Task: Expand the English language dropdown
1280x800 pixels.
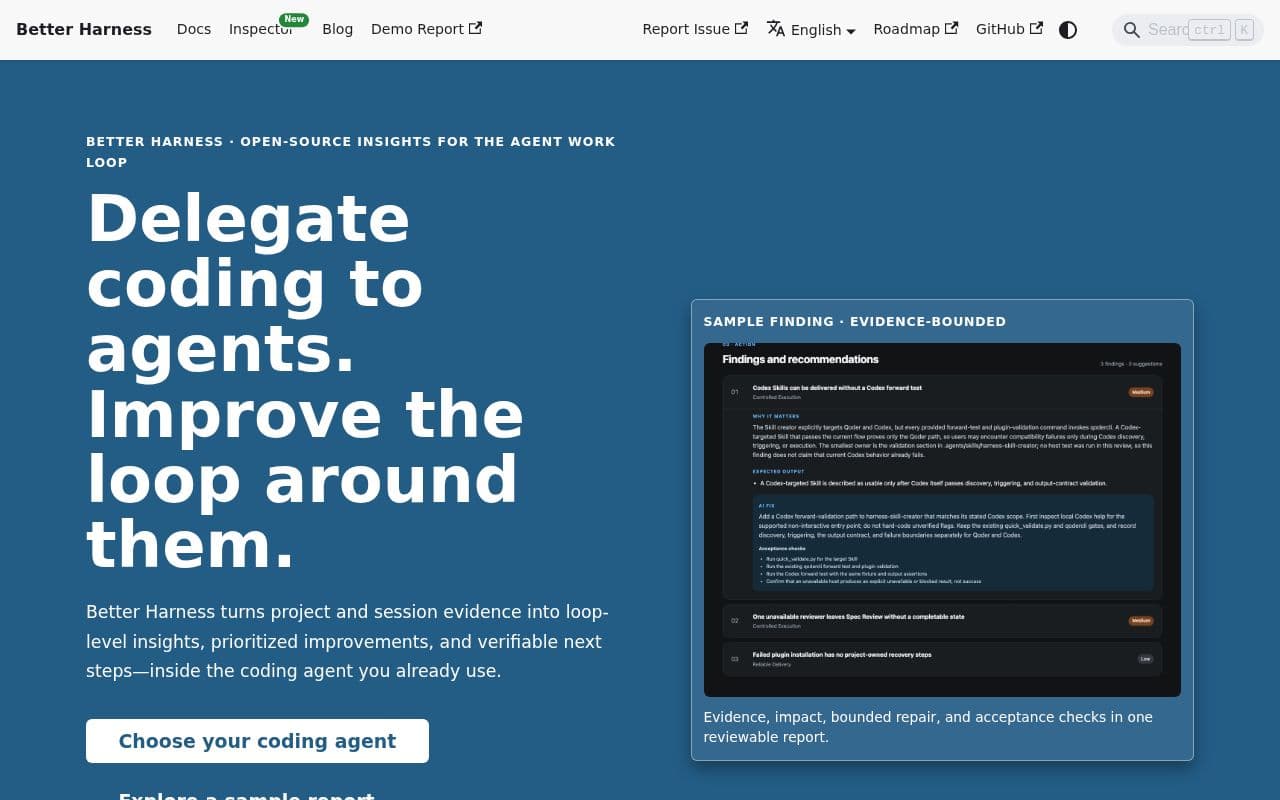Action: click(811, 30)
